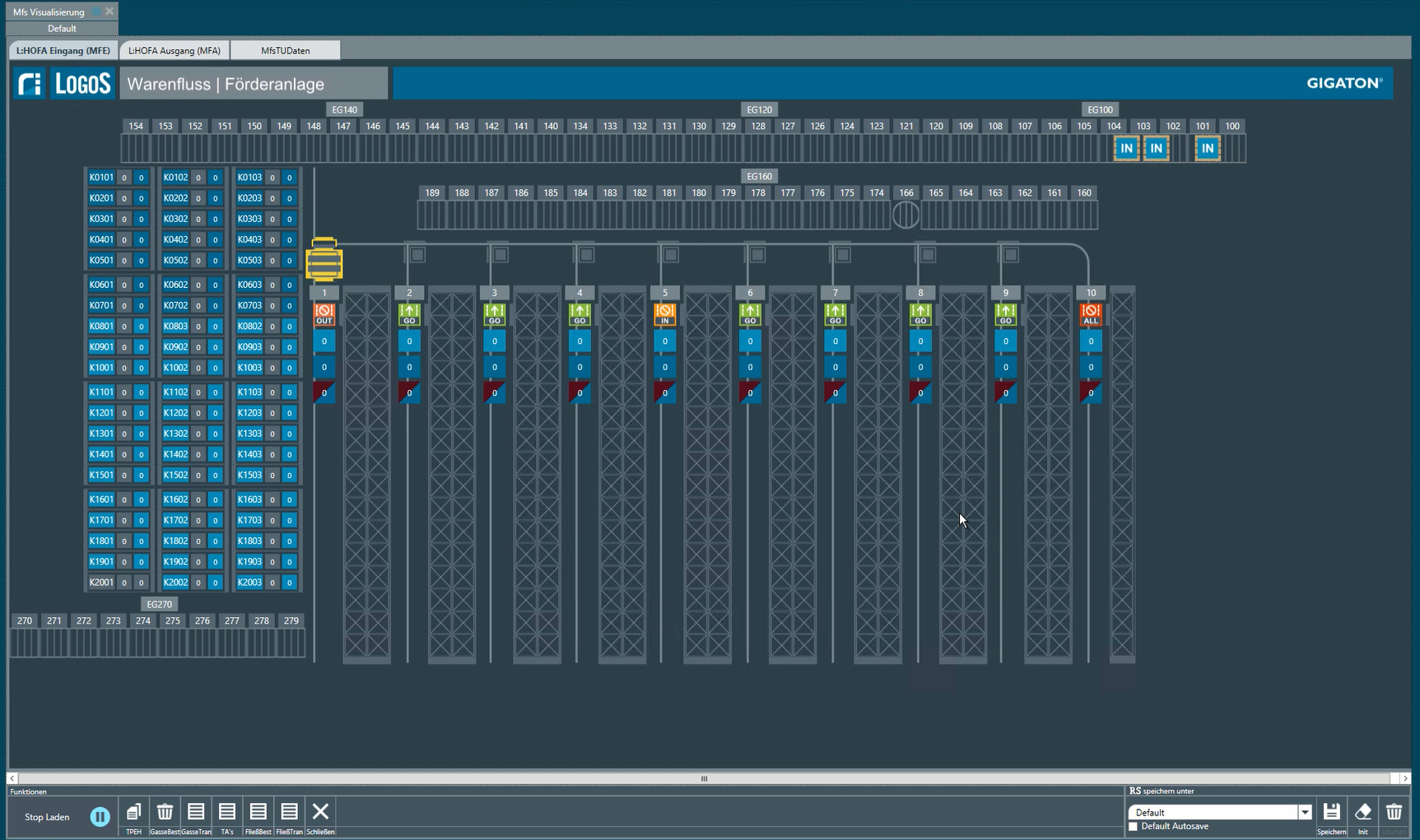Viewport: 1420px width, 840px height.
Task: Click the TPEH documents icon
Action: 133,812
